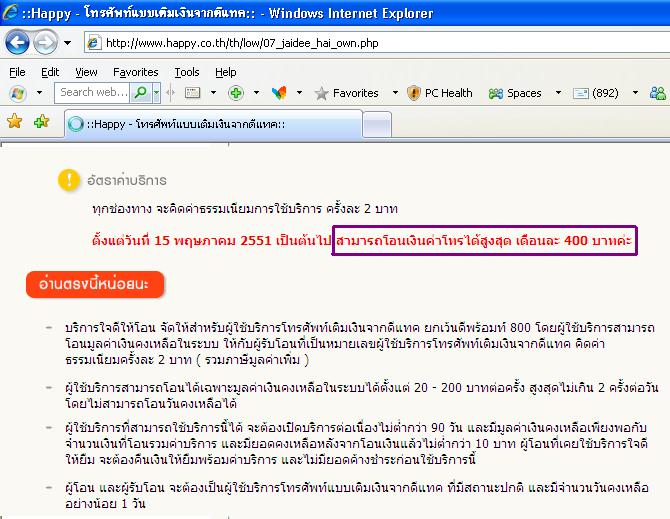Click the Windows Live logo toolbar icon

click(x=18, y=93)
